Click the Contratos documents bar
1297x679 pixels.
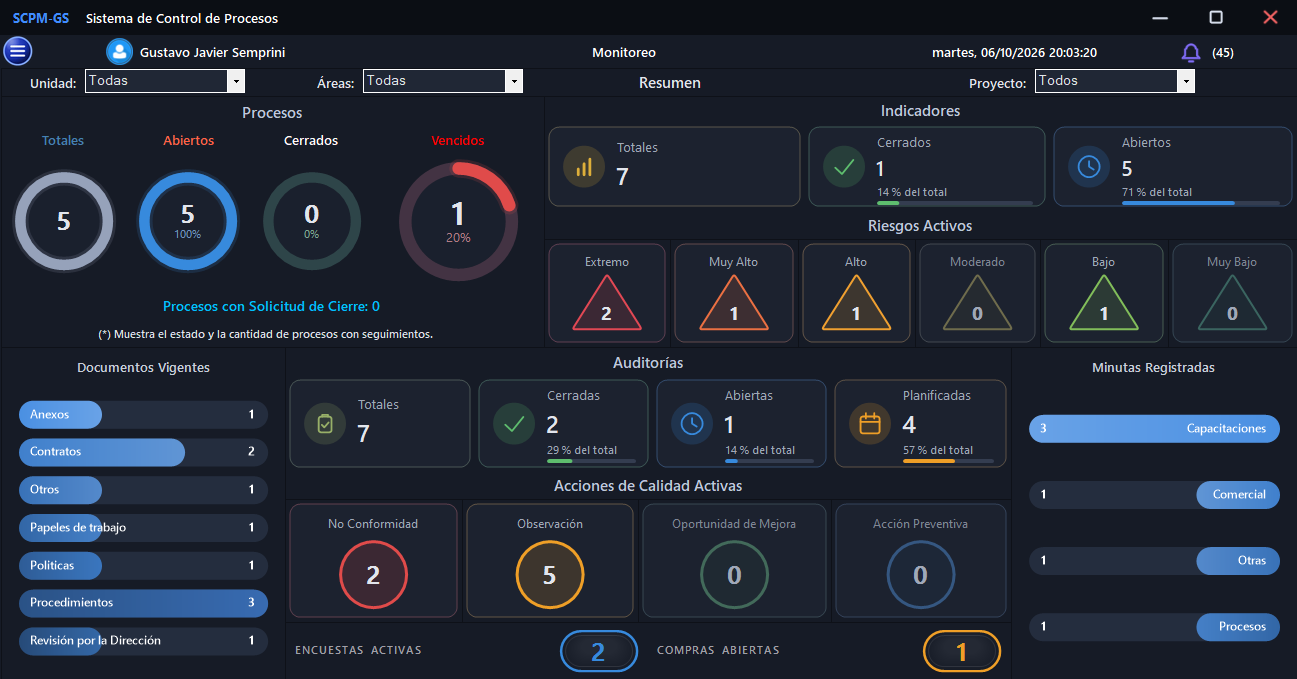tap(143, 452)
